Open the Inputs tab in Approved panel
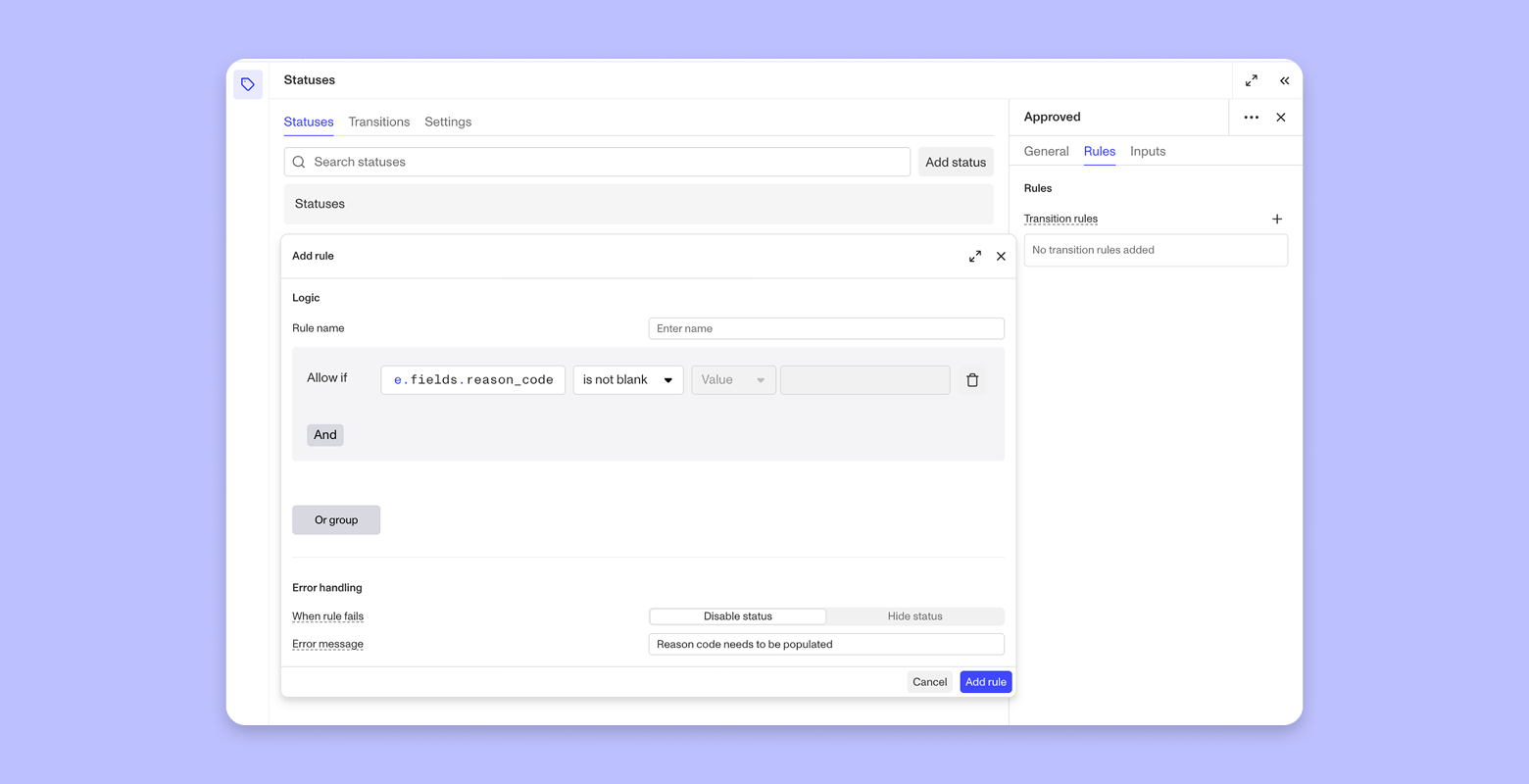Image resolution: width=1529 pixels, height=784 pixels. [1148, 151]
